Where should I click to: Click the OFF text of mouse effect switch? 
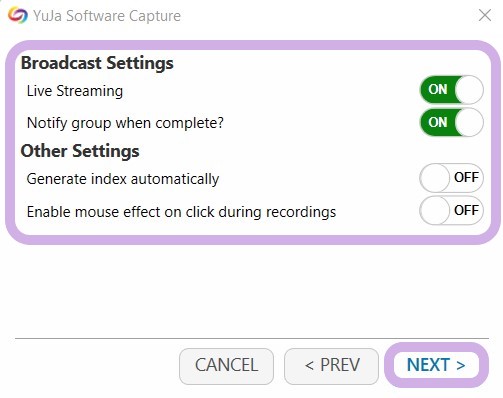click(x=466, y=210)
